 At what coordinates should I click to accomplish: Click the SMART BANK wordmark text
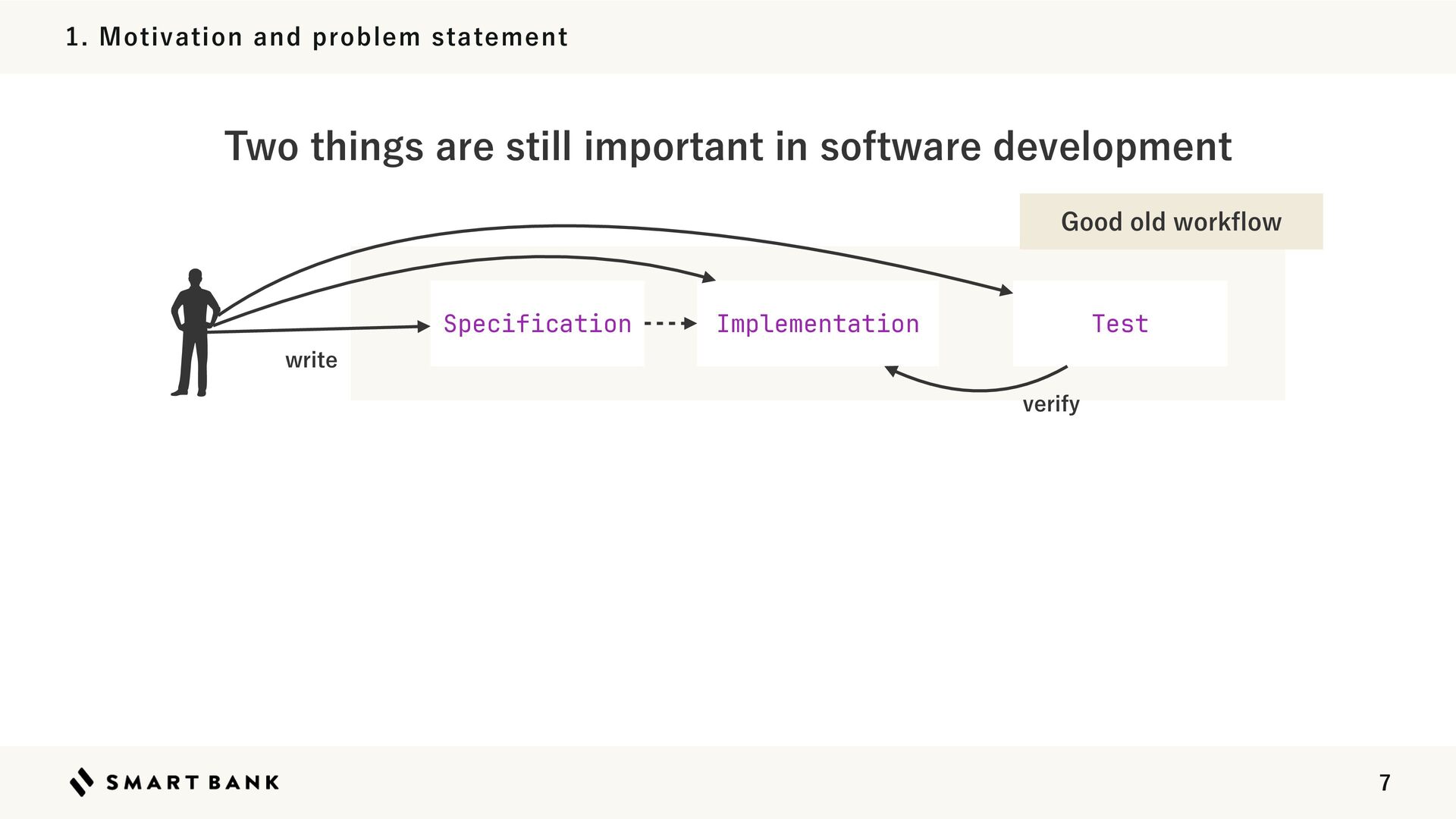coord(193,783)
